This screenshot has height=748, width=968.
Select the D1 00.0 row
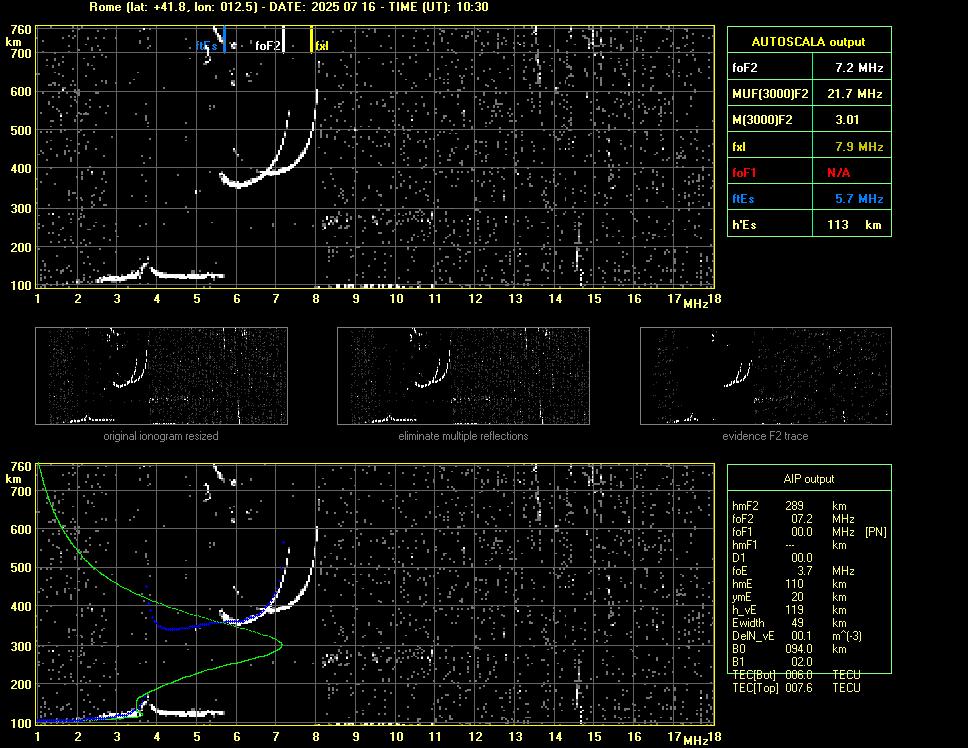point(772,557)
